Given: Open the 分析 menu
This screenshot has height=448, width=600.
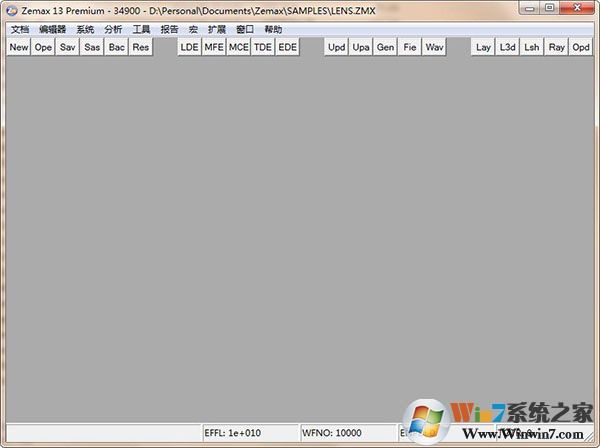Looking at the screenshot, I should [x=113, y=29].
